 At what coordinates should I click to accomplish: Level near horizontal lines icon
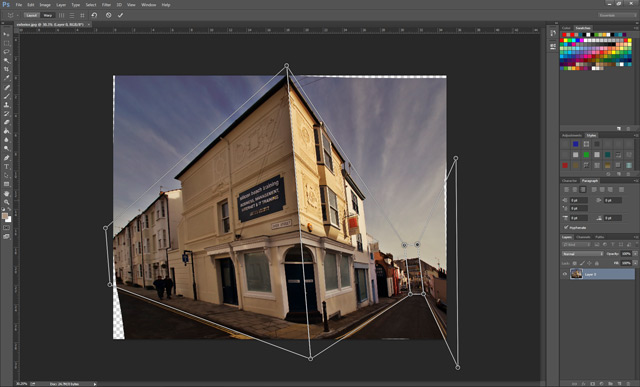[x=72, y=15]
